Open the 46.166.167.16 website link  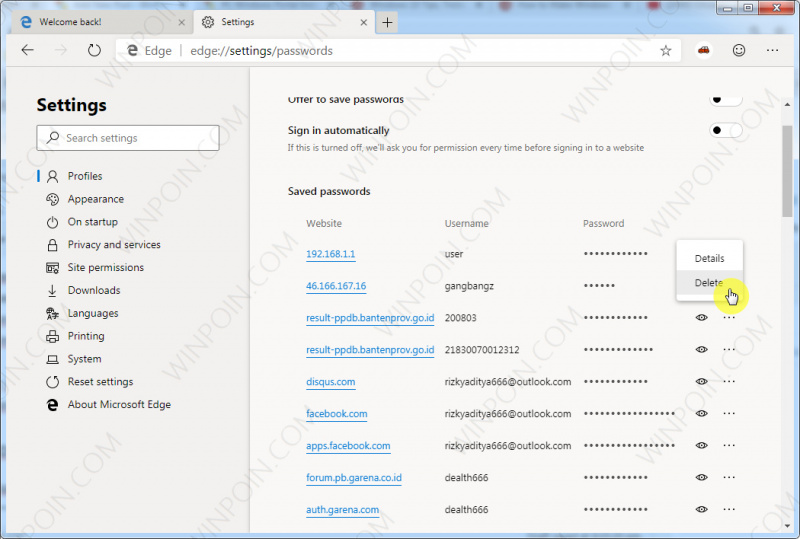(336, 286)
